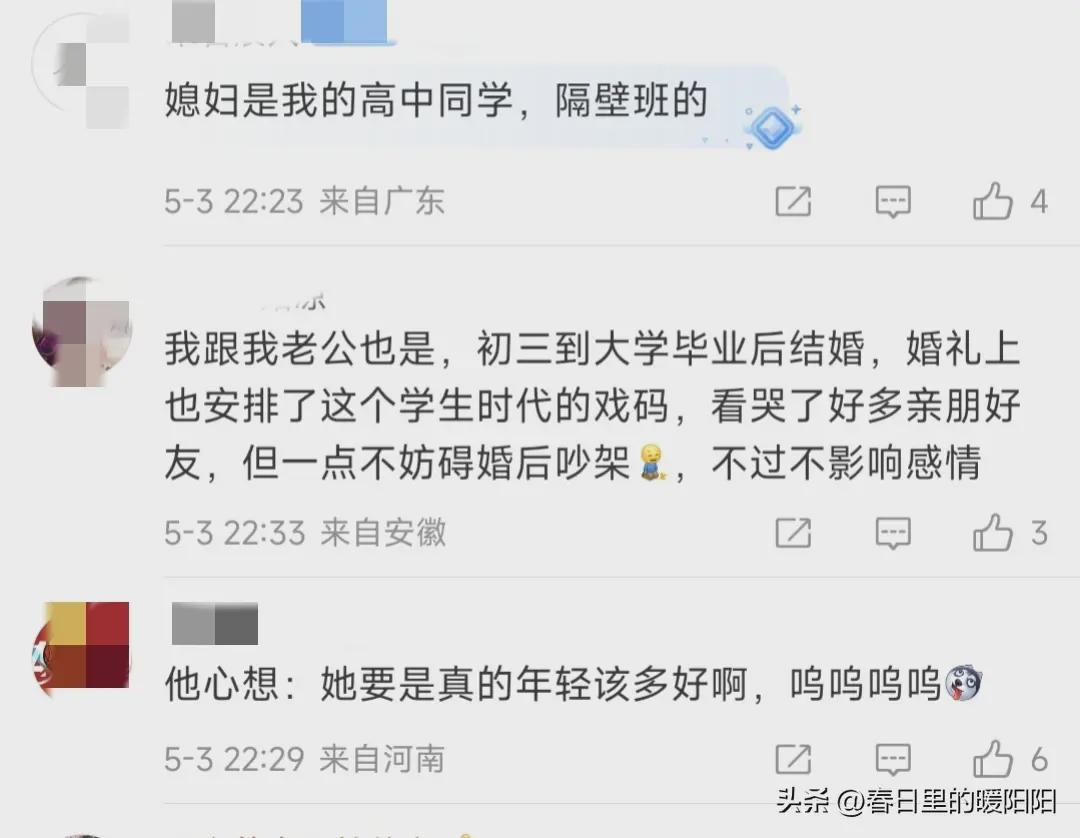Open the Anhui commenter's avatar

point(81,331)
